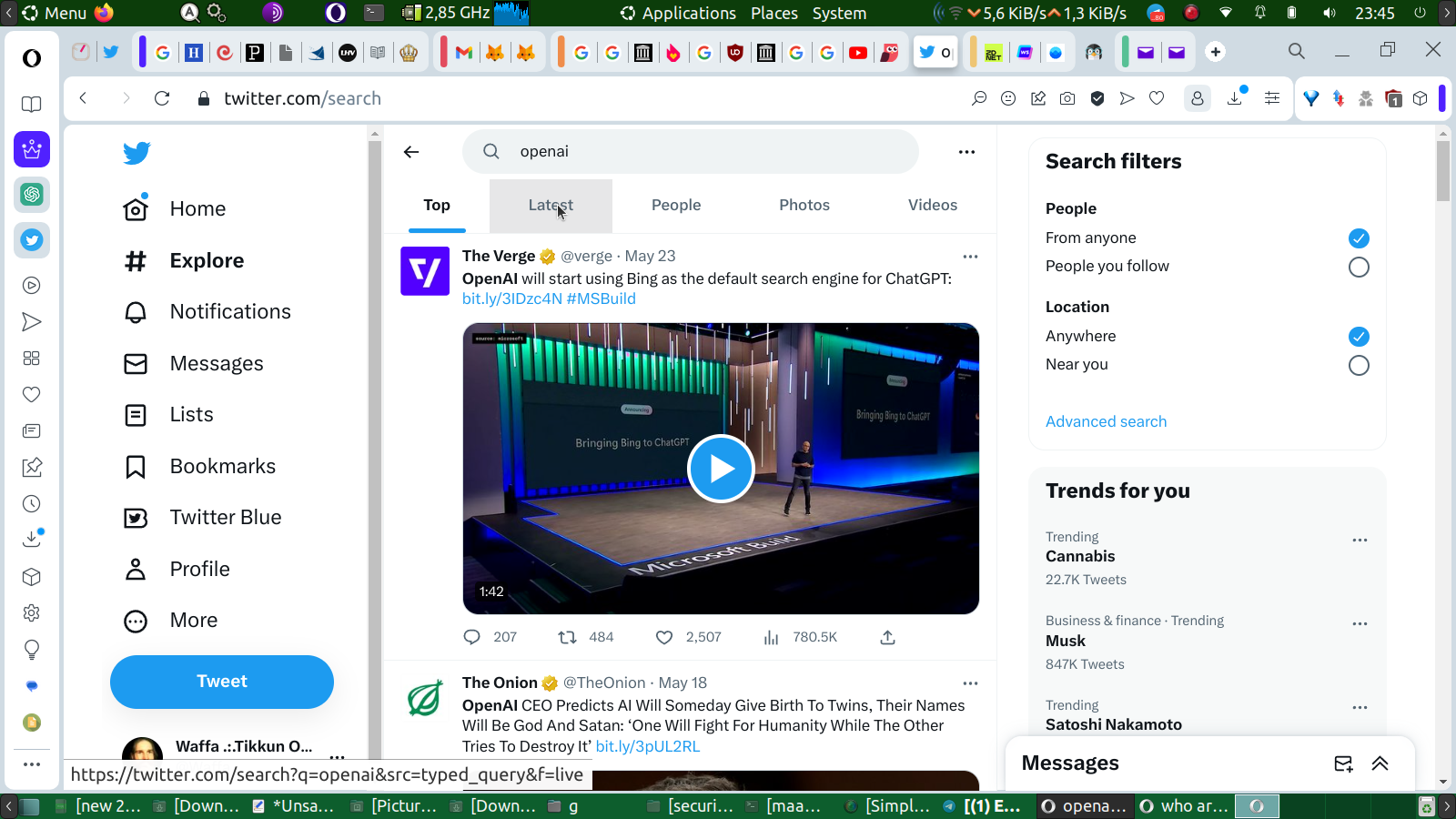The height and width of the screenshot is (819, 1456).
Task: Open the Advanced search link
Action: tap(1106, 422)
